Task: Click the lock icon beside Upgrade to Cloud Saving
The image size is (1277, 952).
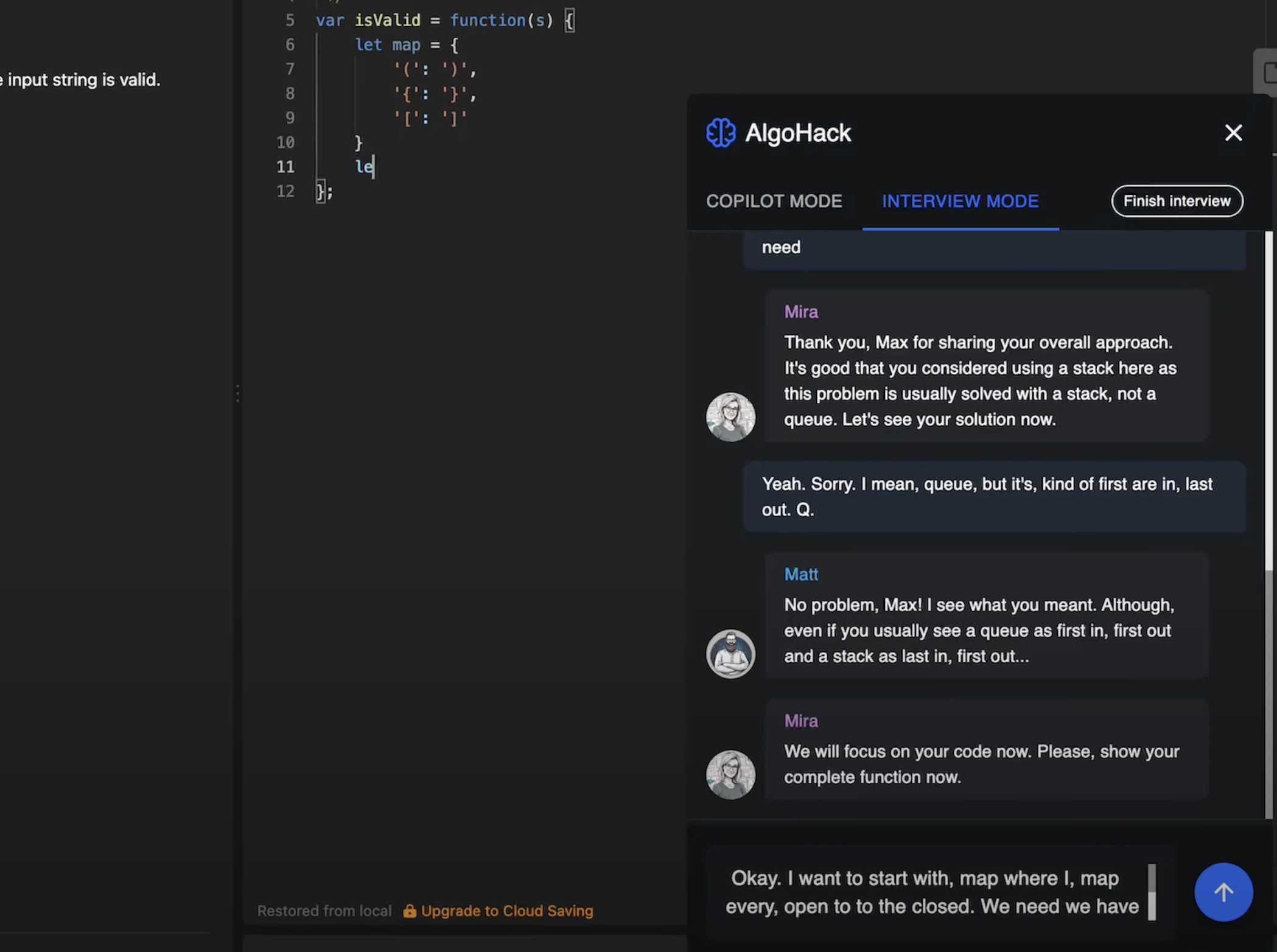Action: (x=409, y=911)
